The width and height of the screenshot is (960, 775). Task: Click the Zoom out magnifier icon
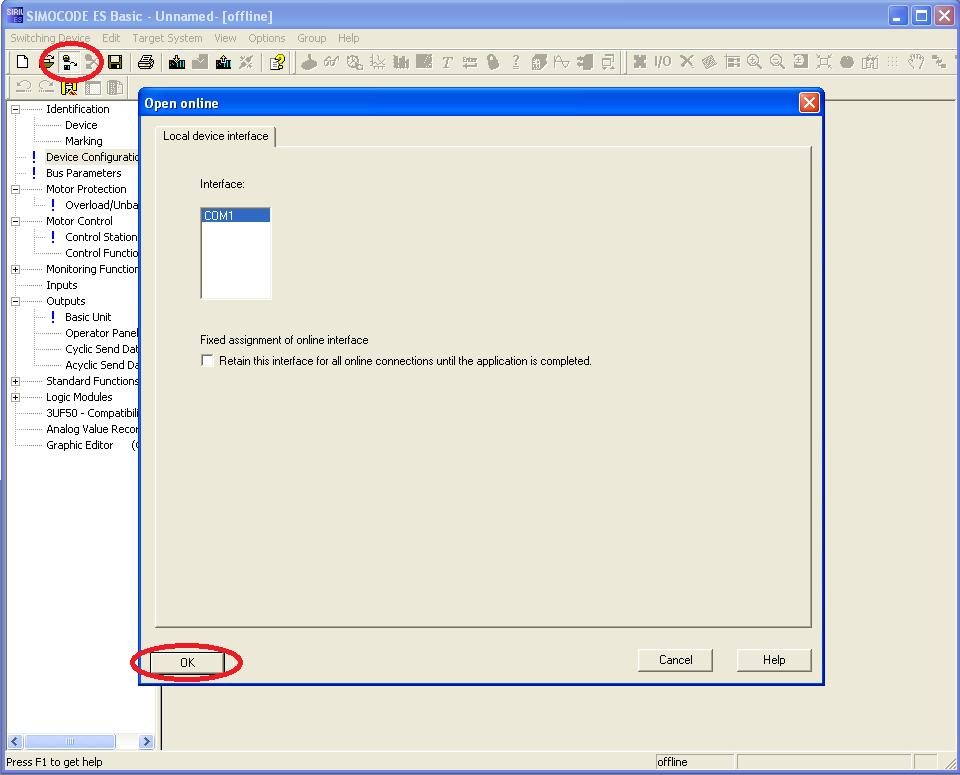pos(777,62)
